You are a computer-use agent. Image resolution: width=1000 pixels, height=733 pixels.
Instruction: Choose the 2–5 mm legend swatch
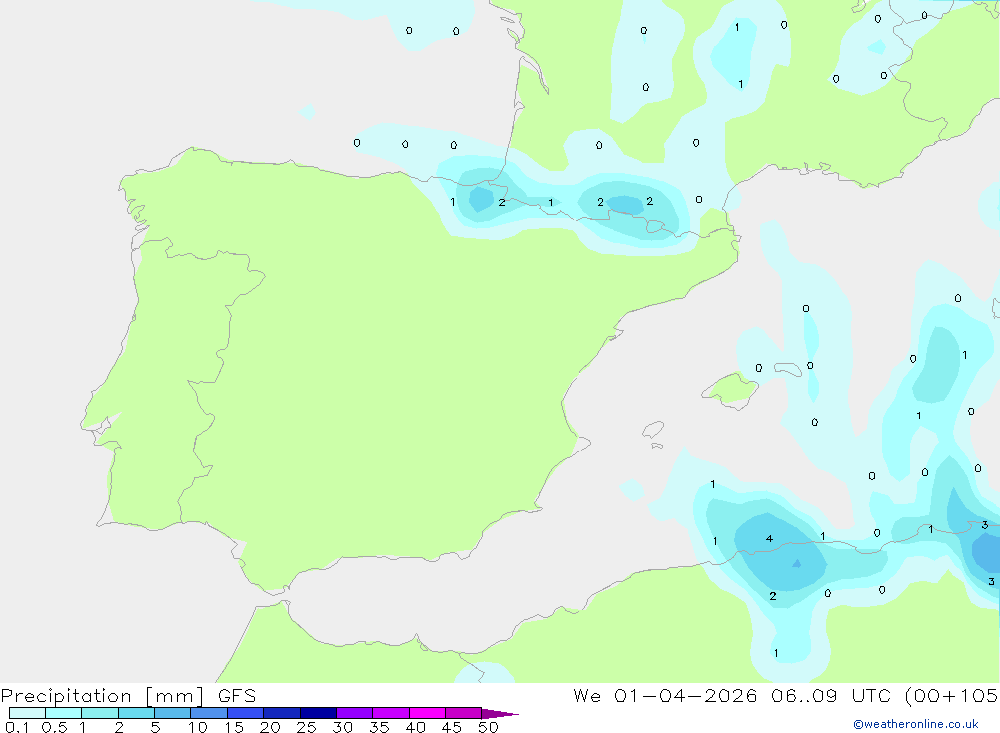coord(136,713)
